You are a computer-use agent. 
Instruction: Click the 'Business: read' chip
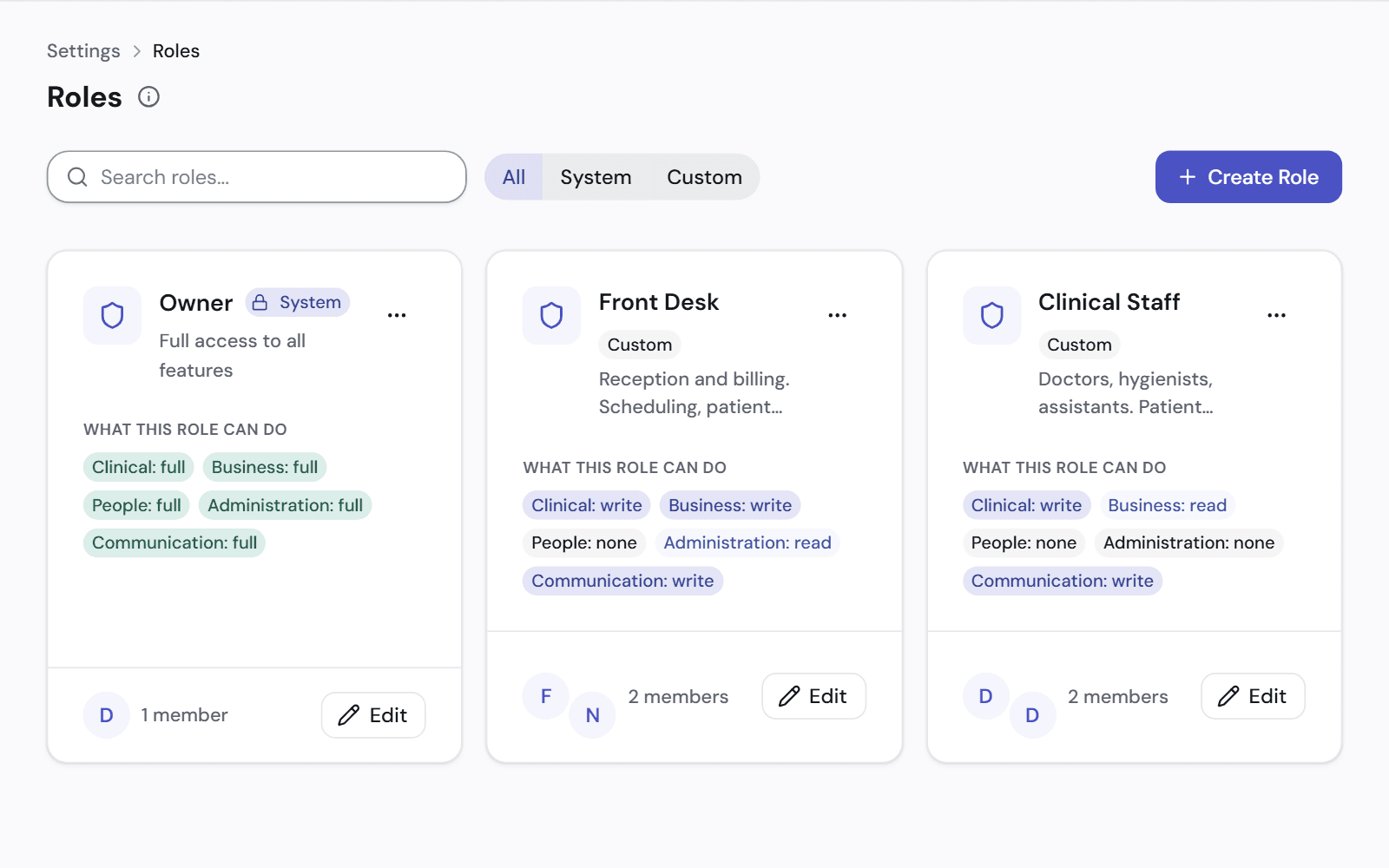[x=1168, y=505]
